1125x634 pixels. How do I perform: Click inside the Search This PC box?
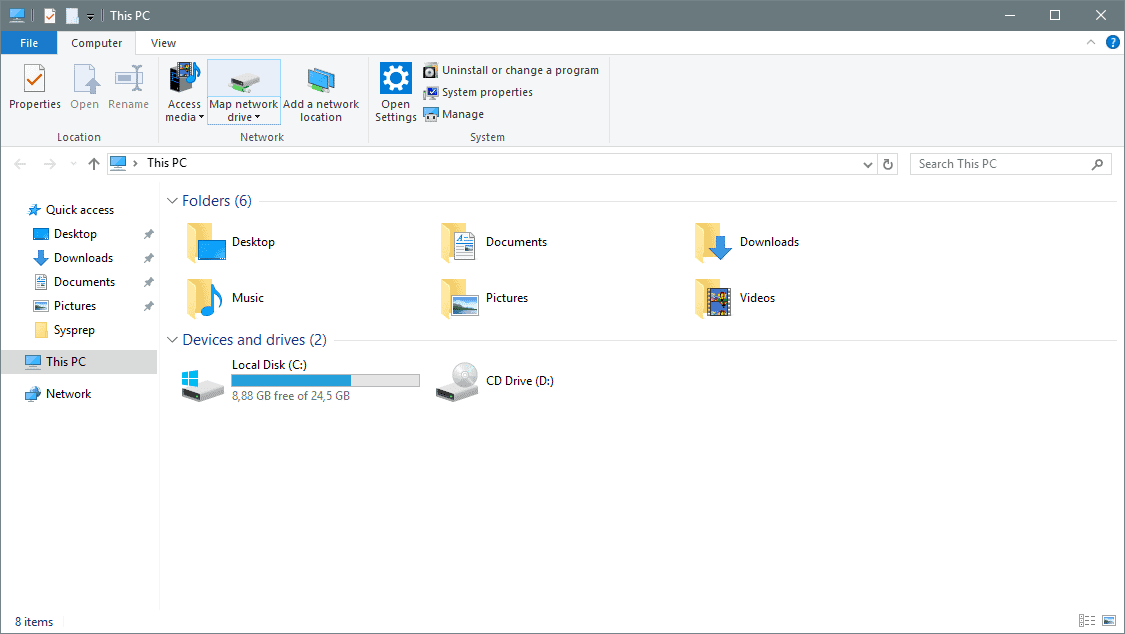[1000, 163]
